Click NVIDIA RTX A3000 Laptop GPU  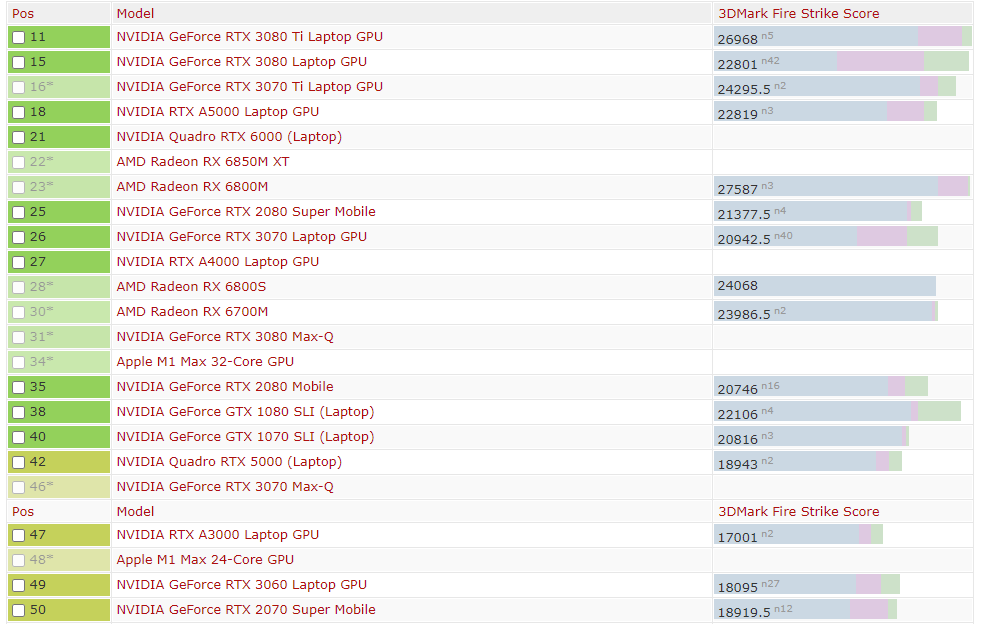tap(217, 534)
